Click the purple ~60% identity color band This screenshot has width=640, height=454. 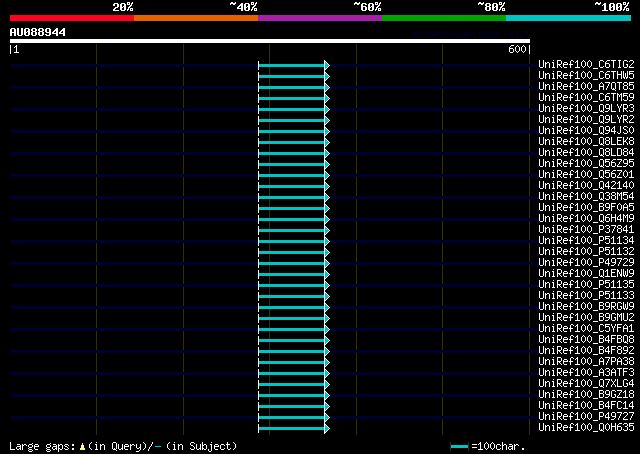[x=320, y=18]
